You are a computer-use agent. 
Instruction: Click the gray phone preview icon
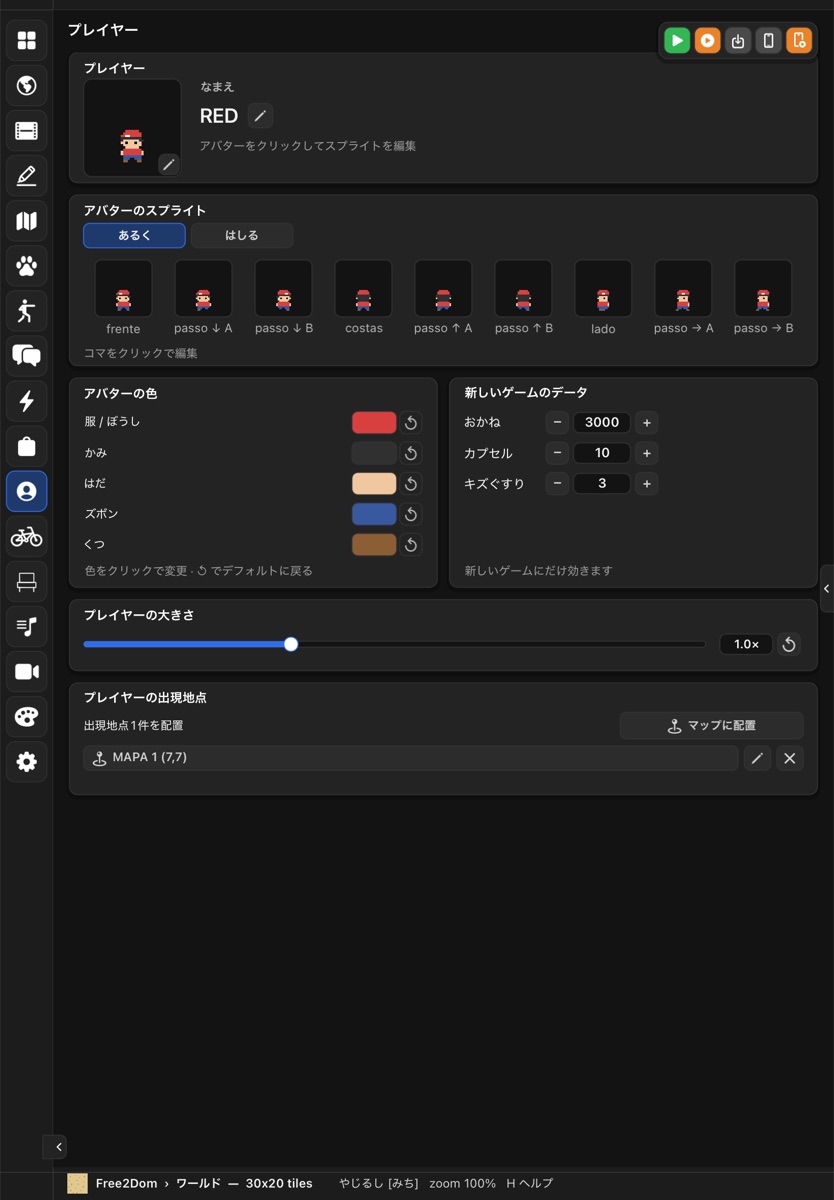pyautogui.click(x=768, y=41)
